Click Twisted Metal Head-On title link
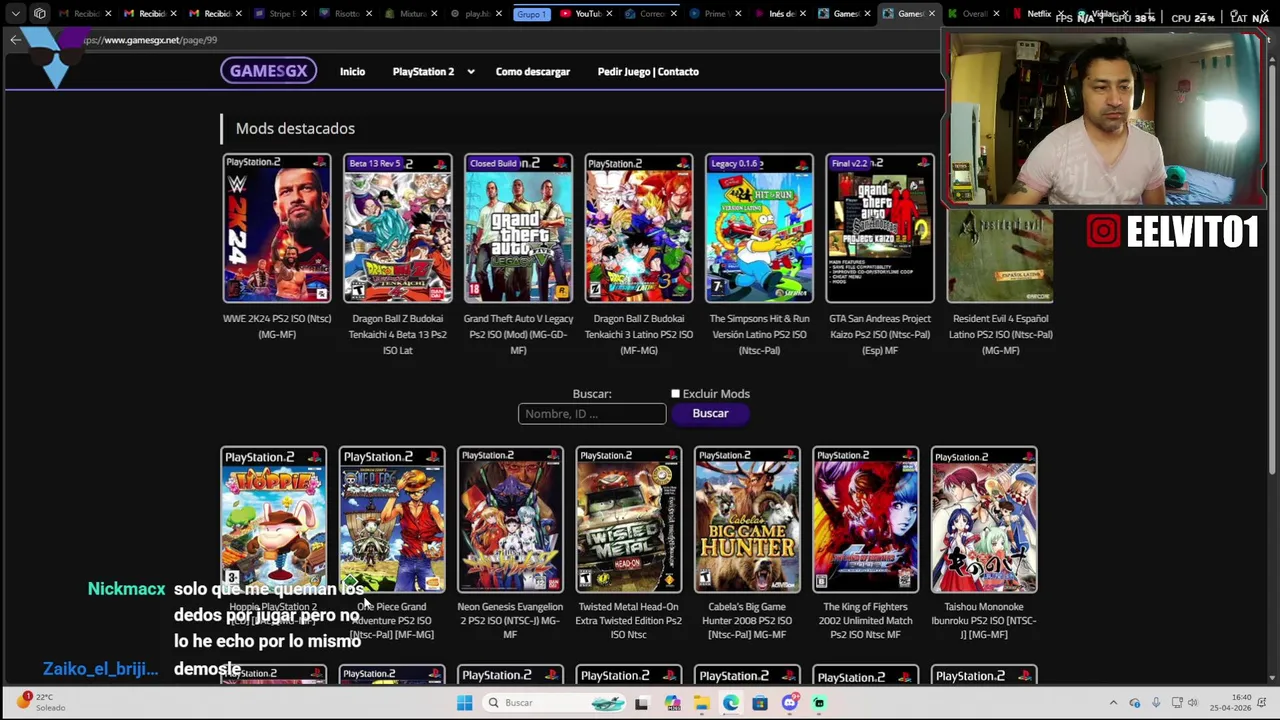 [629, 621]
